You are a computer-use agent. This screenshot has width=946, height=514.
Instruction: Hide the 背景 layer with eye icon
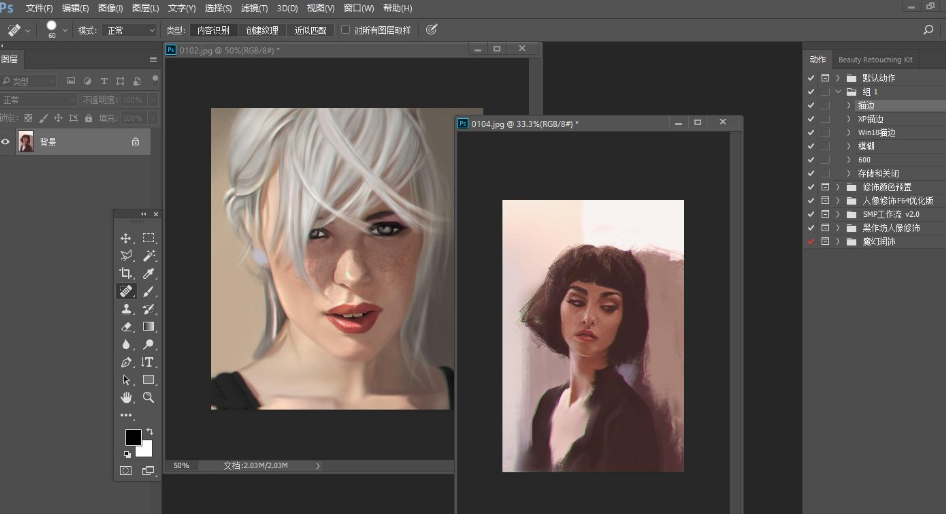(6, 142)
